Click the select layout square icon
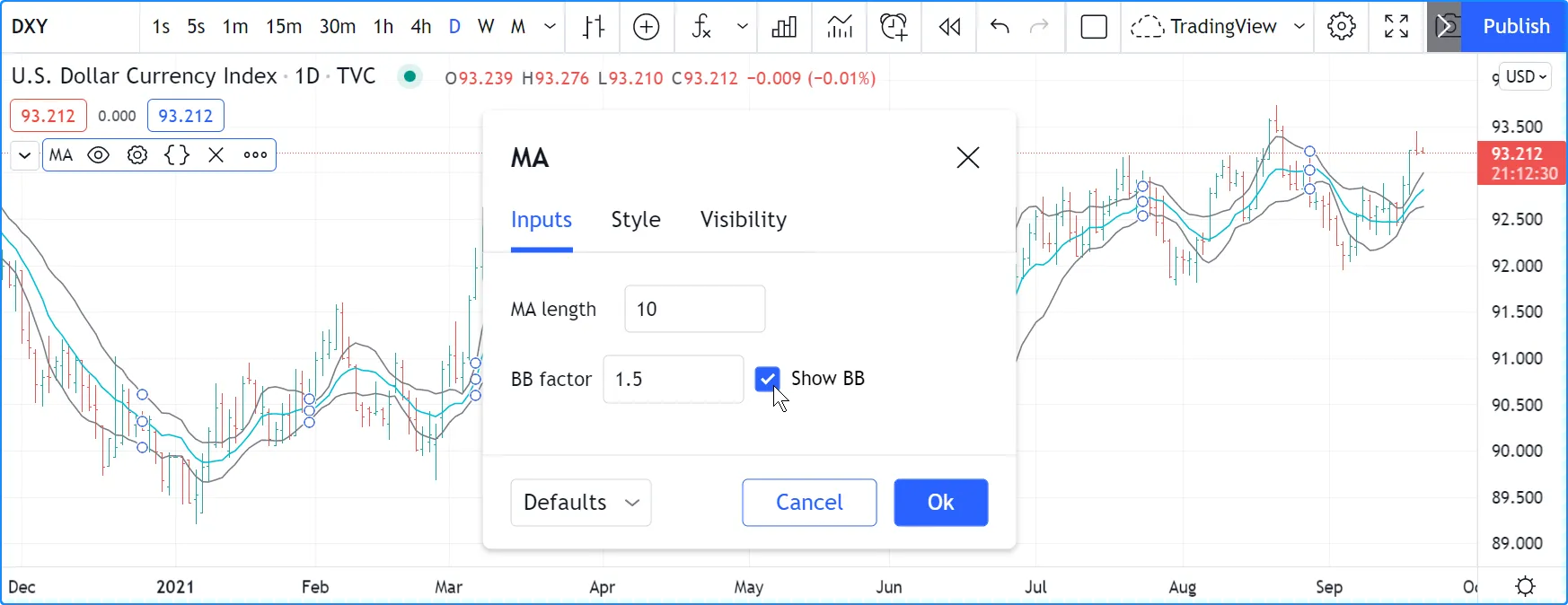The height and width of the screenshot is (605, 1568). pos(1094,27)
